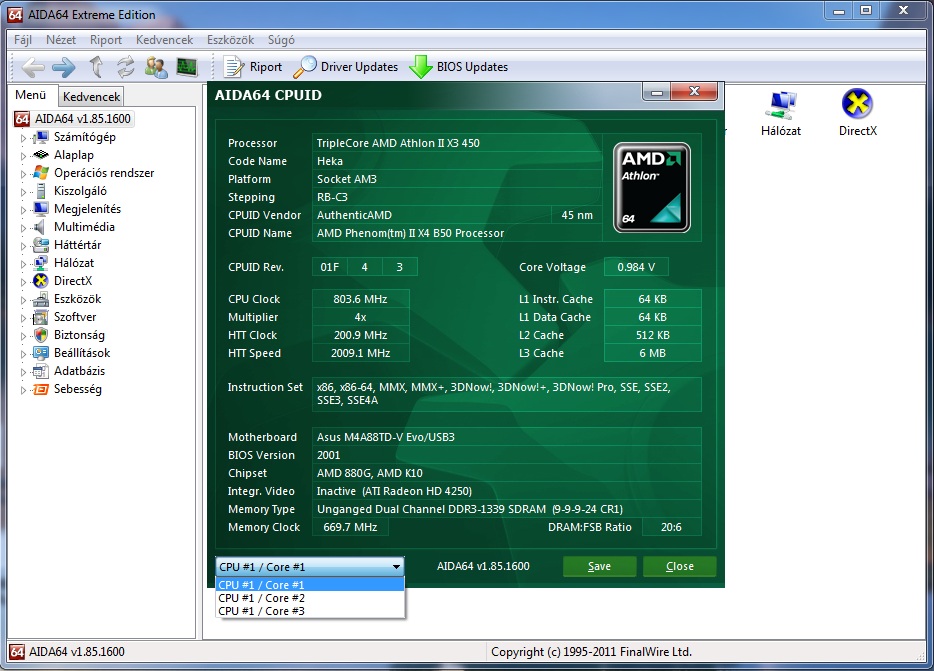
Task: Expand the Multimédia tree node
Action: 23,228
